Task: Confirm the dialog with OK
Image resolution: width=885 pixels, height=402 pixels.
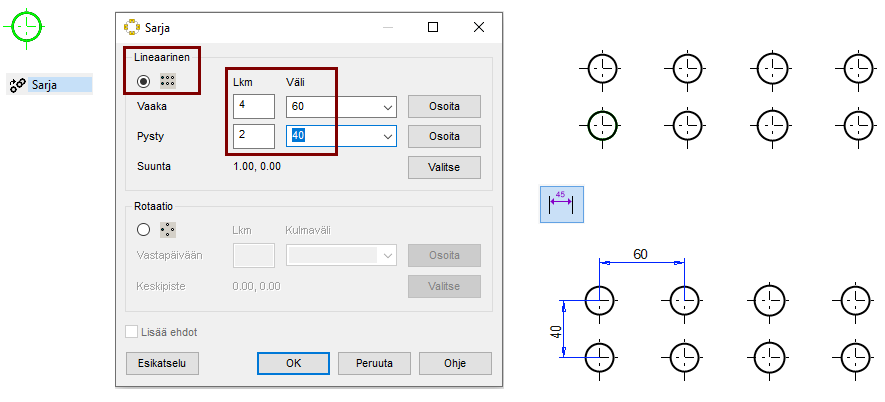Action: [293, 363]
